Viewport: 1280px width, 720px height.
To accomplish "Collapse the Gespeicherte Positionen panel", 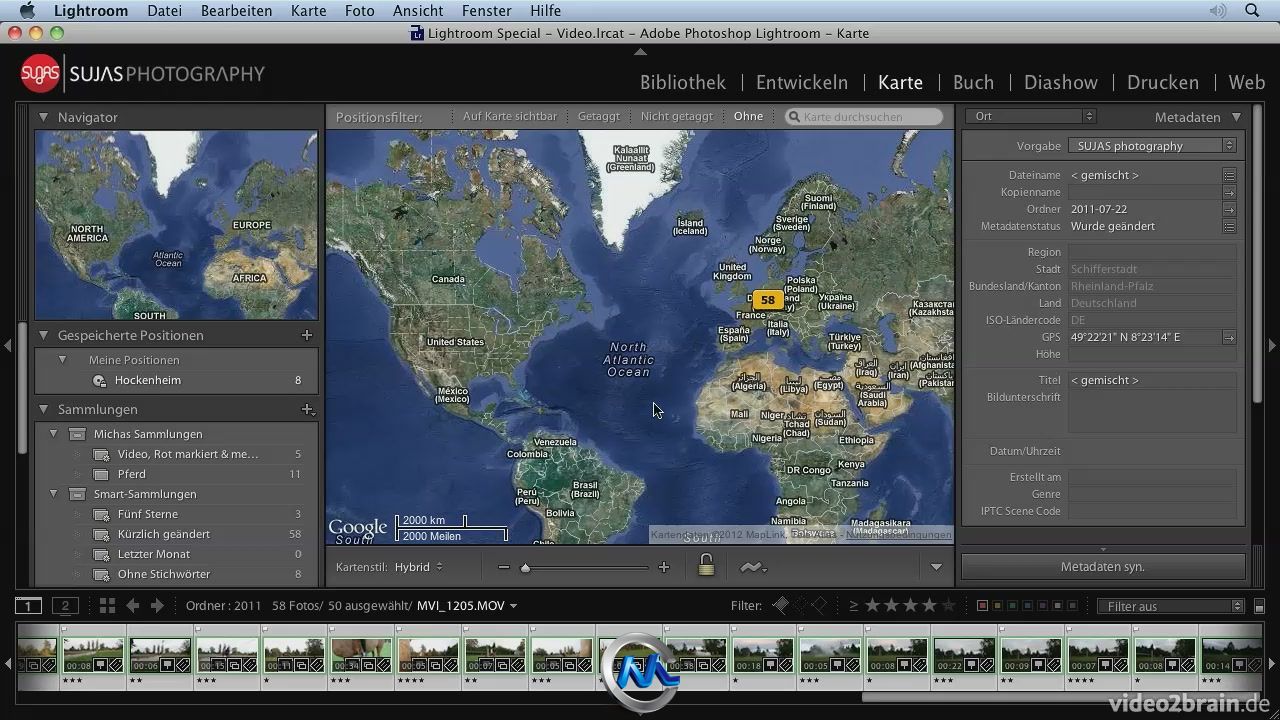I will pos(43,335).
